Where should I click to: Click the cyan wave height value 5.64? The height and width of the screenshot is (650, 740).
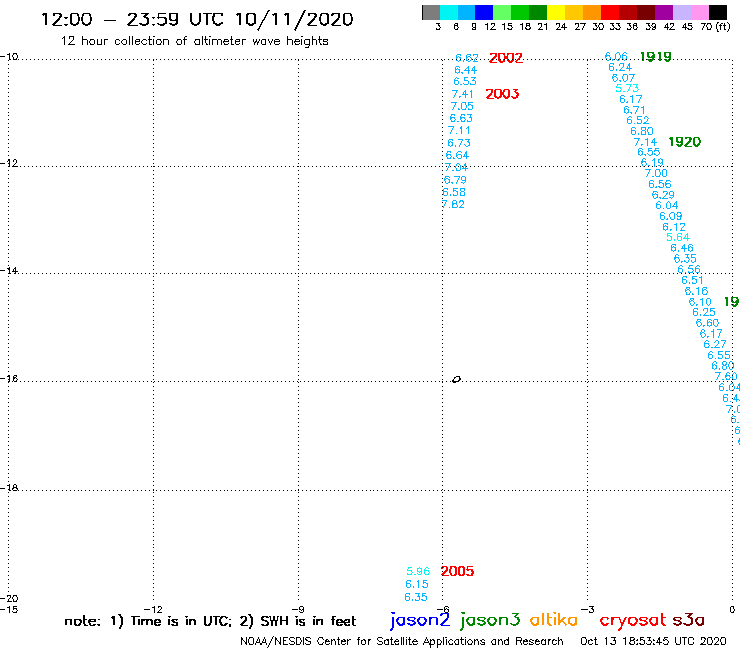coord(678,237)
